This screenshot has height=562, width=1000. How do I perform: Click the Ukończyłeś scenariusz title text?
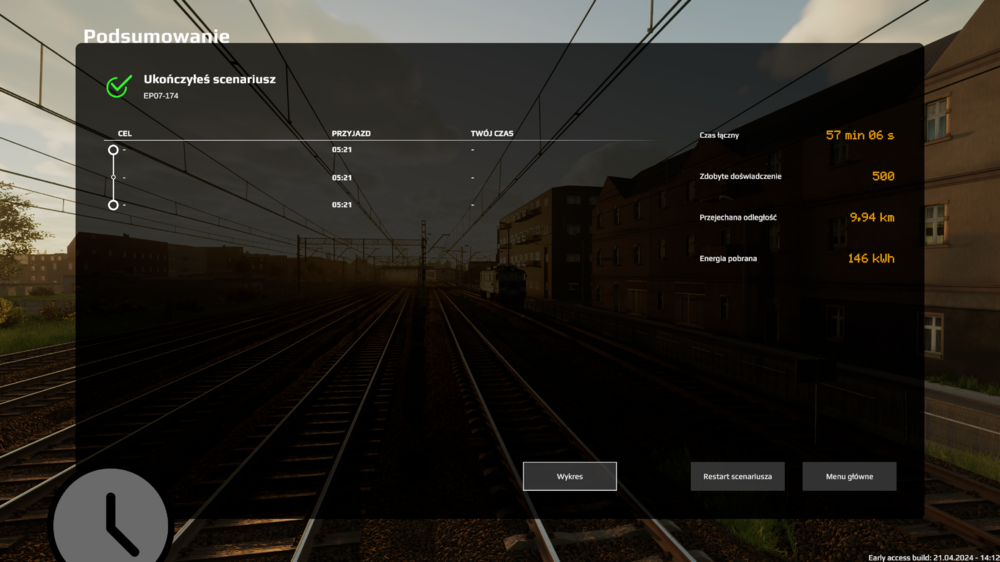pyautogui.click(x=209, y=79)
